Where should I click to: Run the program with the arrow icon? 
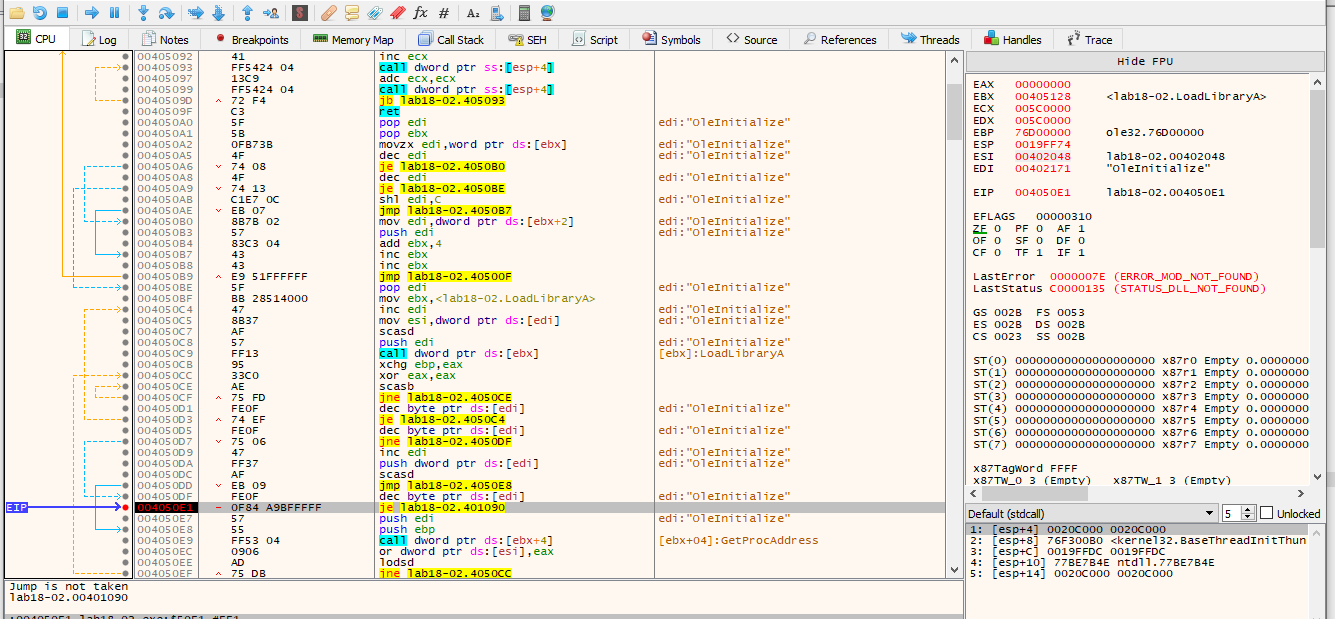tap(92, 13)
